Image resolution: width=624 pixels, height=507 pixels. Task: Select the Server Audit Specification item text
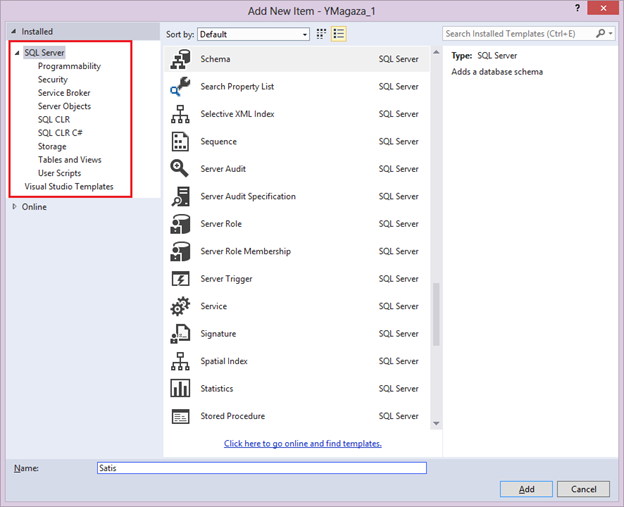(x=248, y=196)
